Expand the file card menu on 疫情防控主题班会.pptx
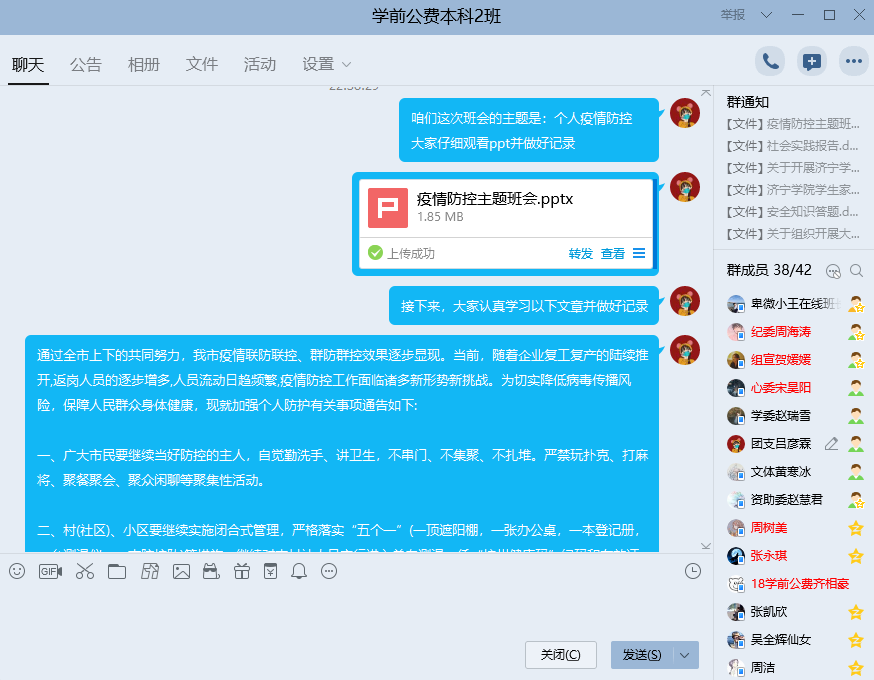The image size is (874, 680). [639, 253]
